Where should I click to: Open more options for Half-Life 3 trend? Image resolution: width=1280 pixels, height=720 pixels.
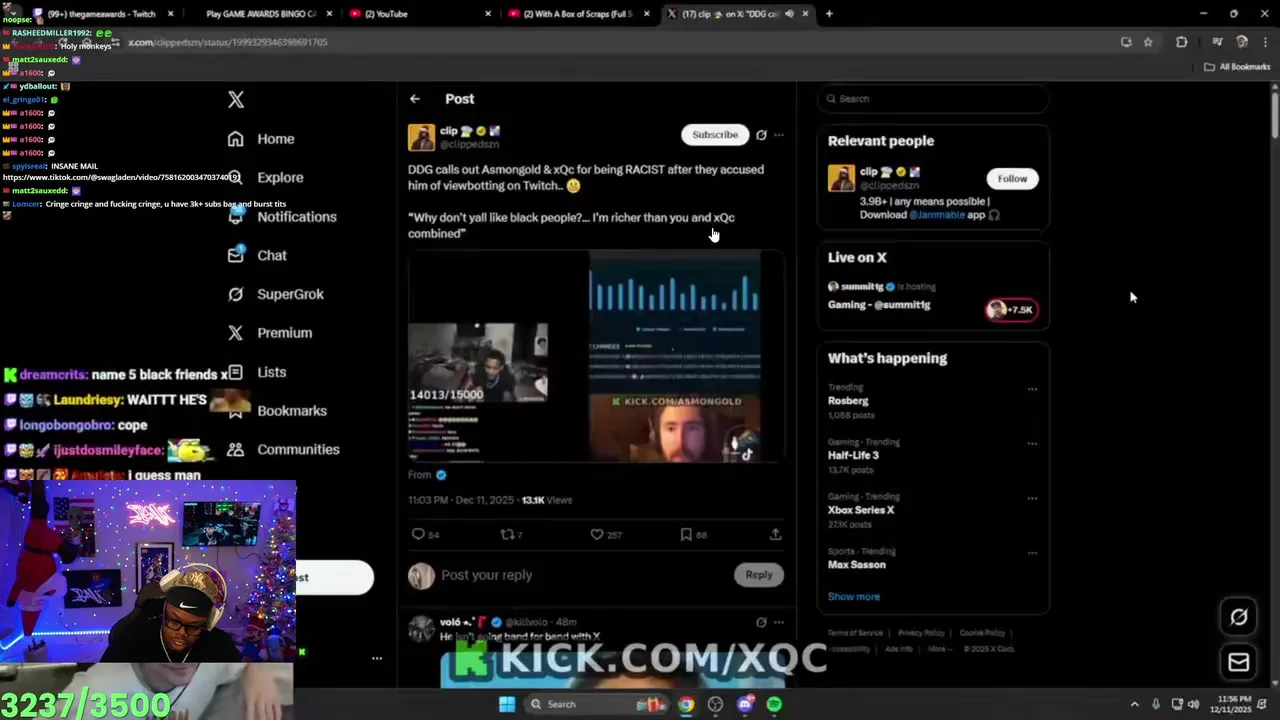pyautogui.click(x=1032, y=443)
